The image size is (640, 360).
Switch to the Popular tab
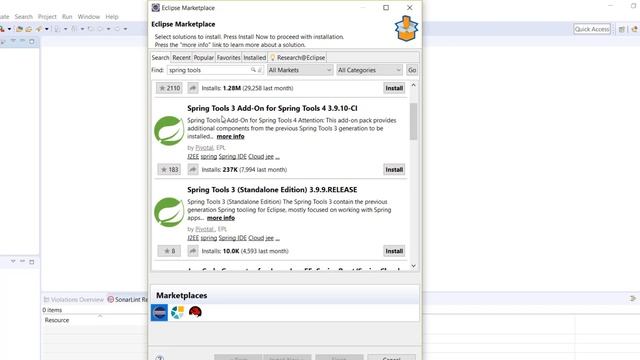coord(203,58)
